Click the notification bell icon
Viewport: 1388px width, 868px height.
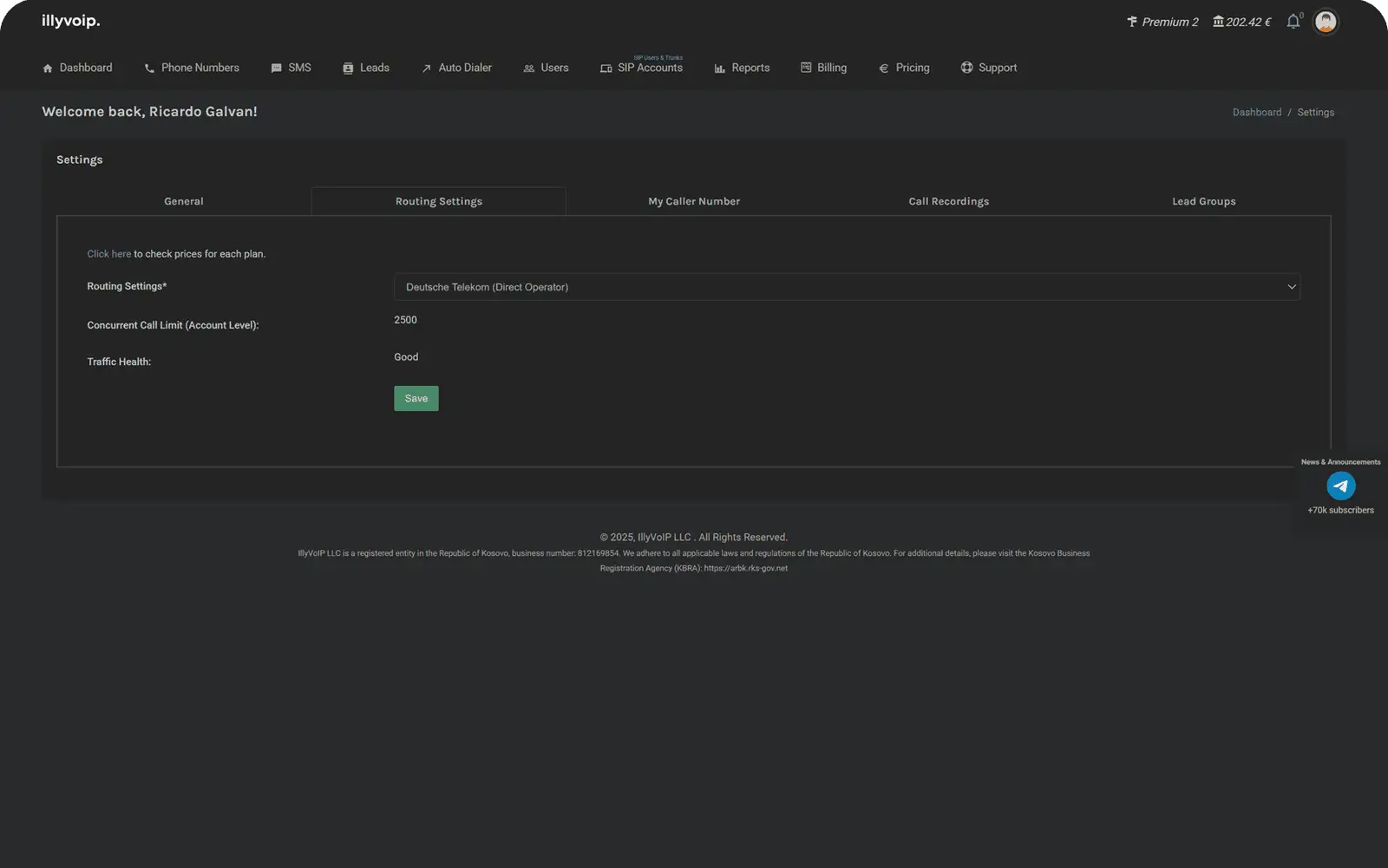pos(1293,22)
